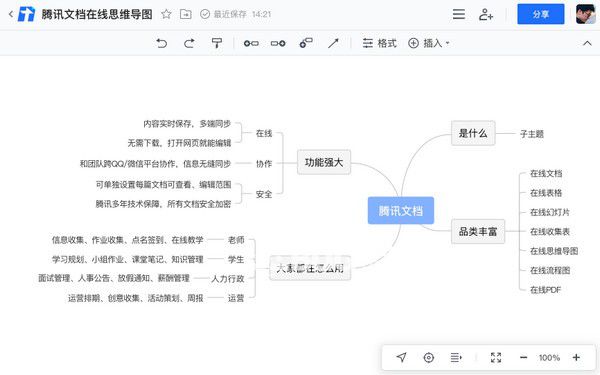Select 内容实时保存，多端同步 text
600x375 pixels.
(187, 124)
